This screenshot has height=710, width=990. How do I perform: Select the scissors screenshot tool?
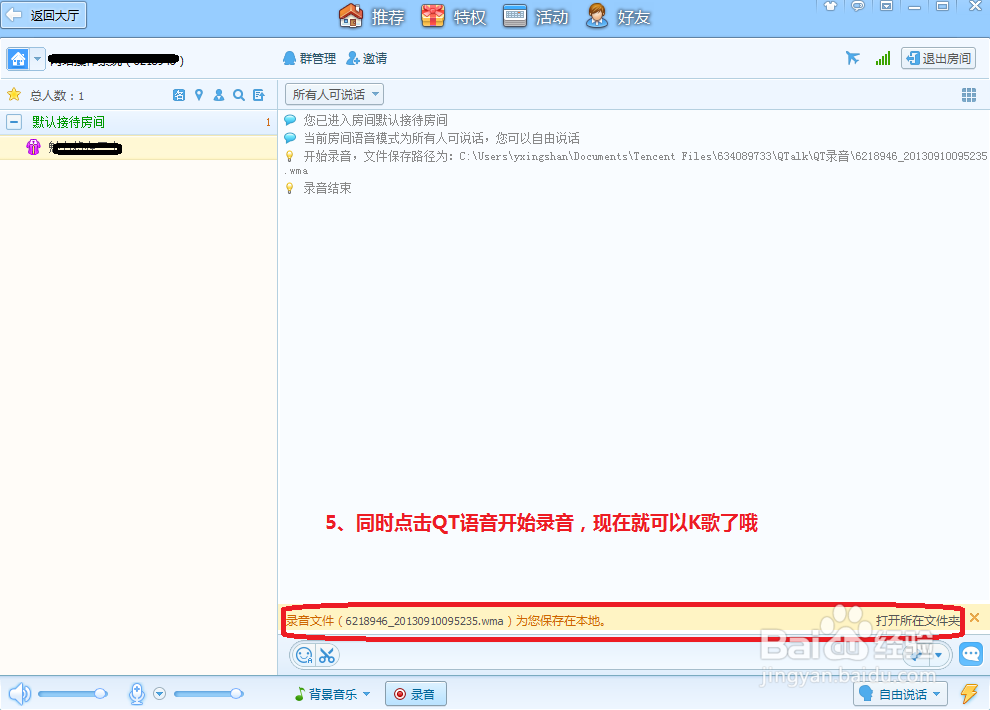click(x=328, y=655)
